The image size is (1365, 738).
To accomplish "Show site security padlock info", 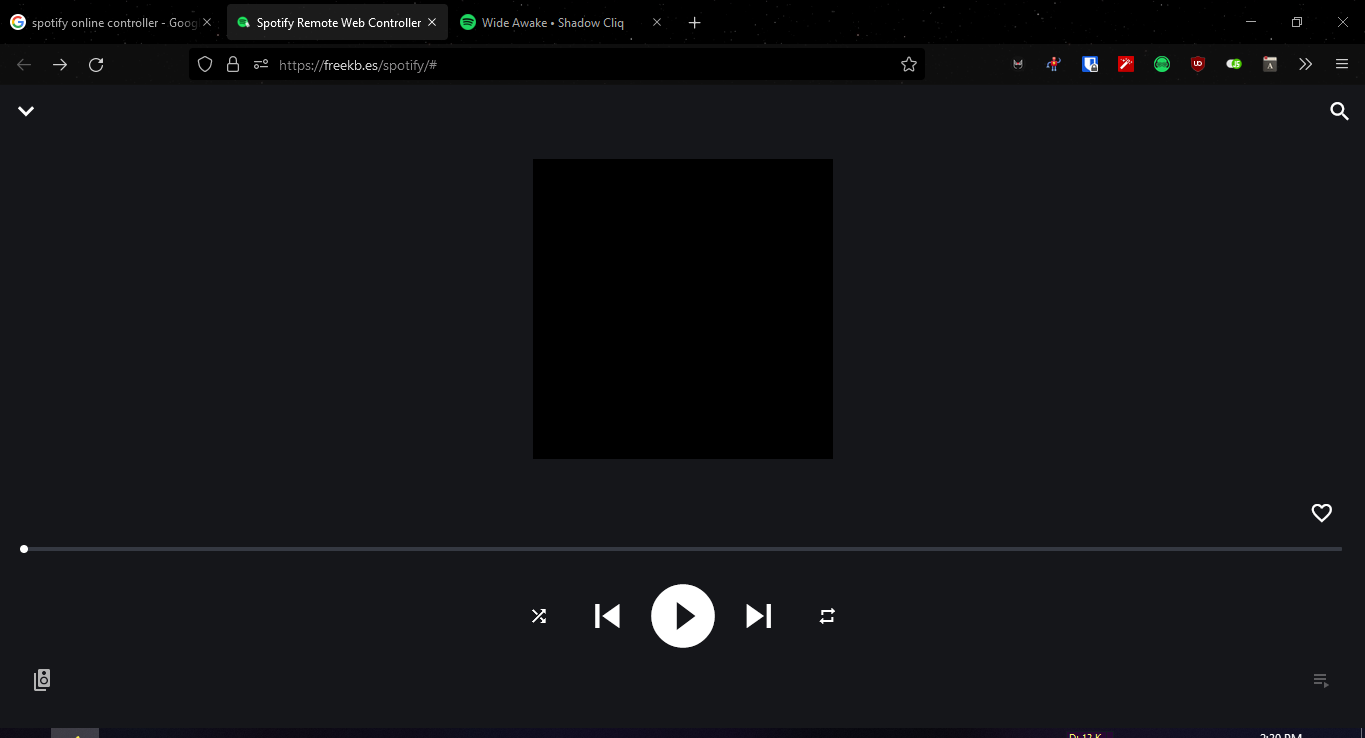I will (x=233, y=64).
